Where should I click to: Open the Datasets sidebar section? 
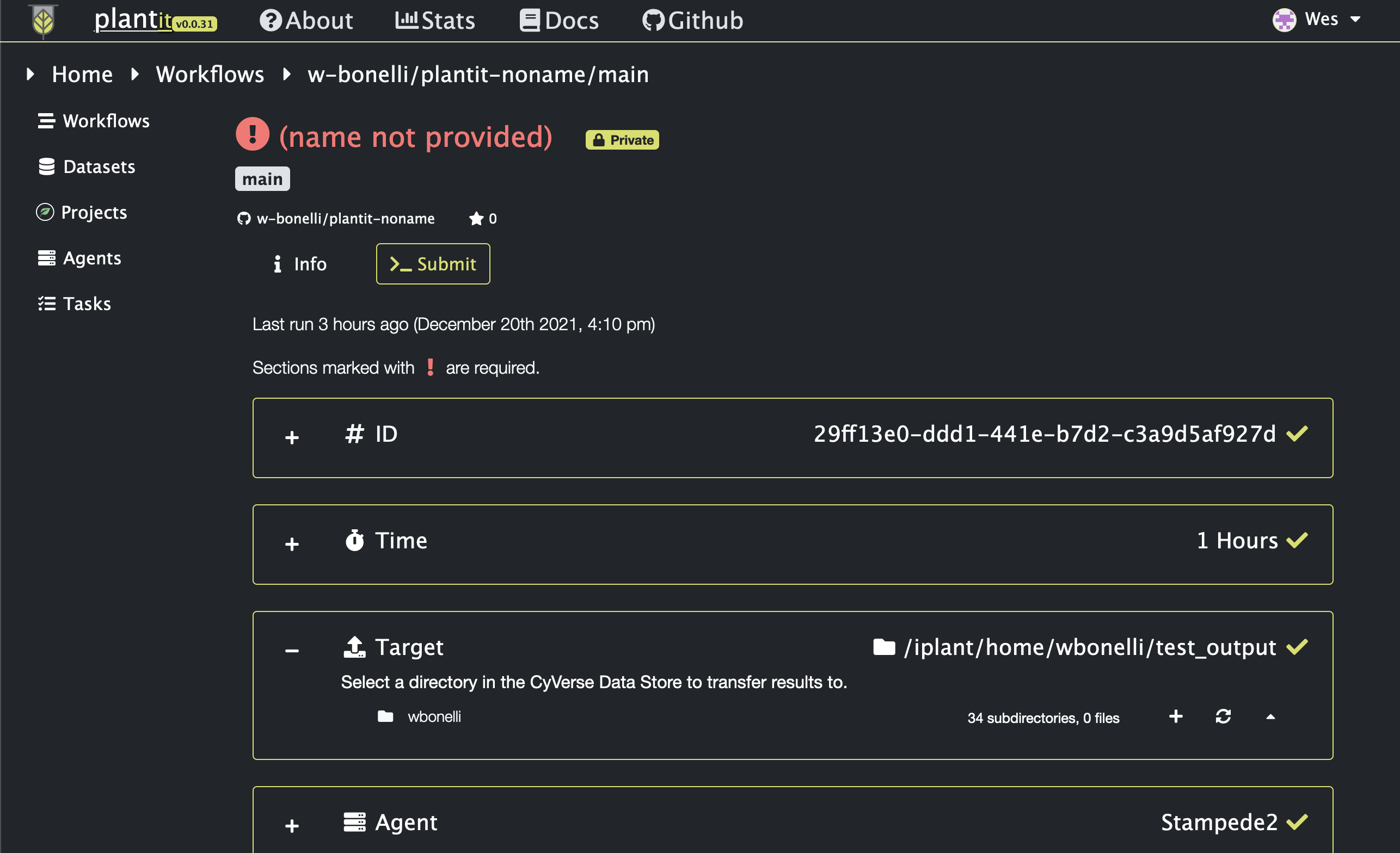click(x=87, y=166)
